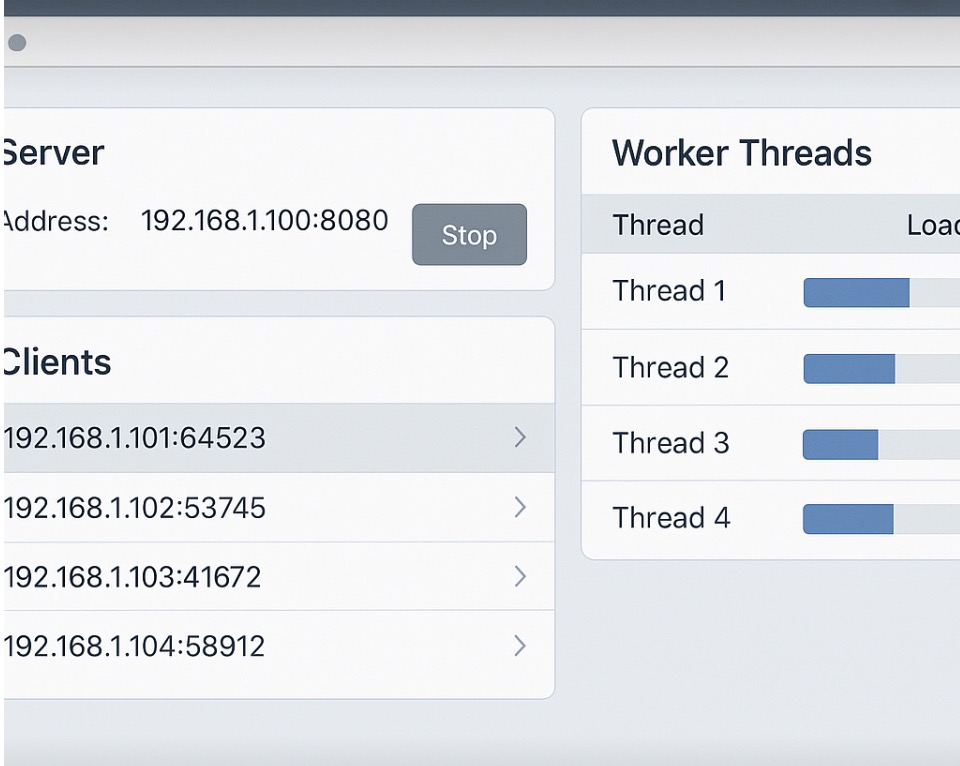Screen dimensions: 960x766
Task: Click the Load column header
Action: pos(933,225)
